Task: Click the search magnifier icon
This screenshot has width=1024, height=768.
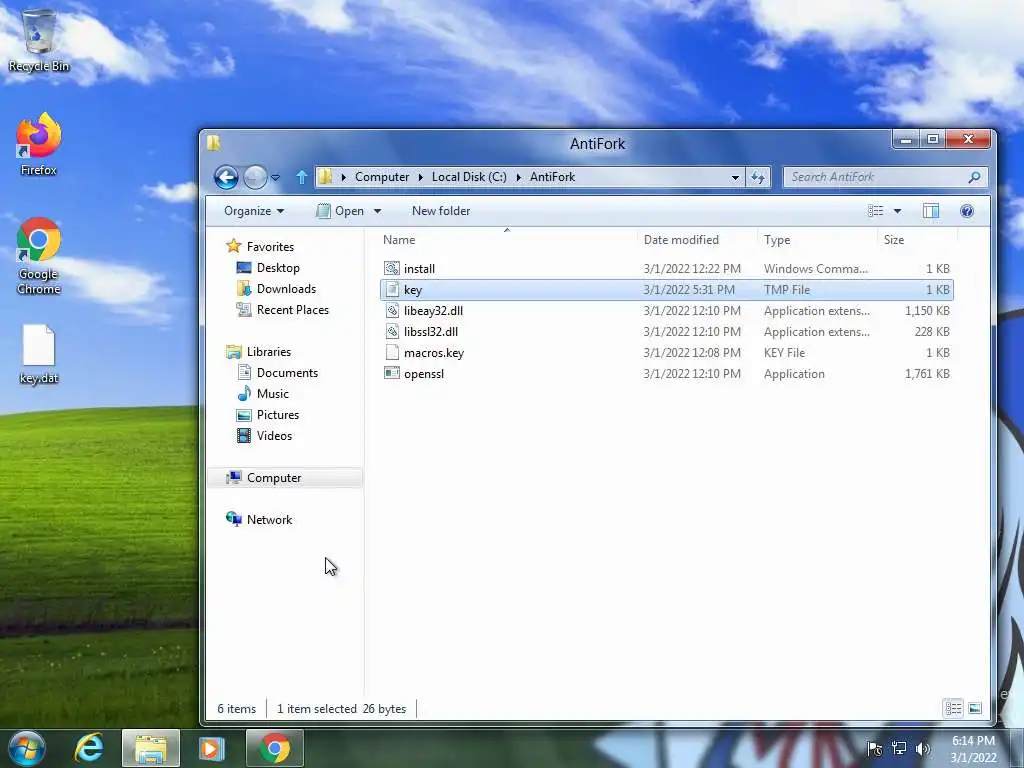Action: 974,177
